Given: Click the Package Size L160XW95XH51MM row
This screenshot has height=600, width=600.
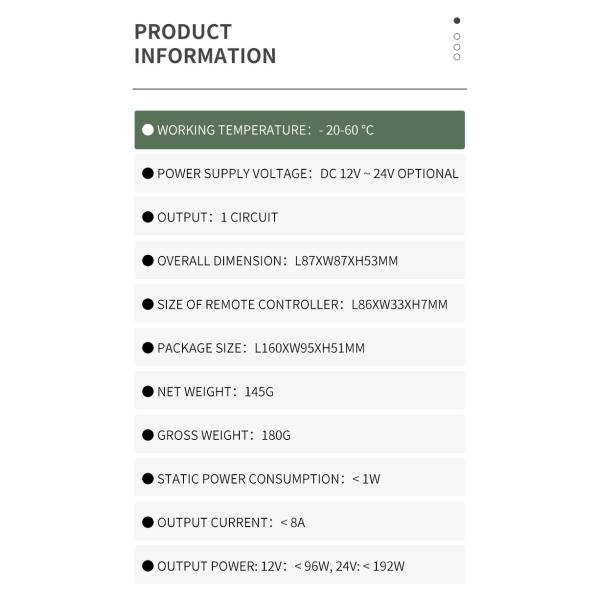Looking at the screenshot, I should (300, 348).
